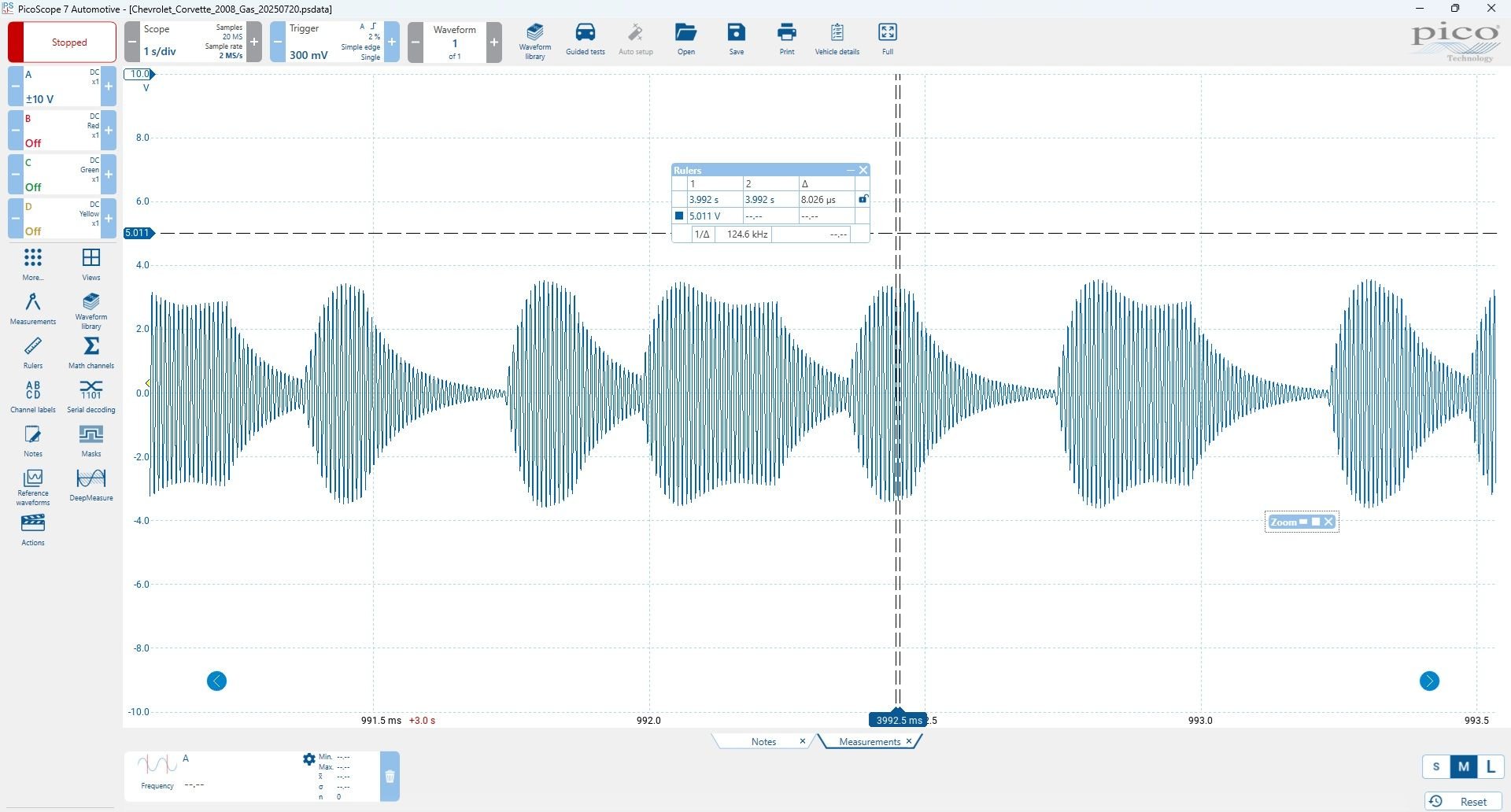This screenshot has width=1511, height=812.
Task: Open the Masks tool
Action: pyautogui.click(x=91, y=441)
